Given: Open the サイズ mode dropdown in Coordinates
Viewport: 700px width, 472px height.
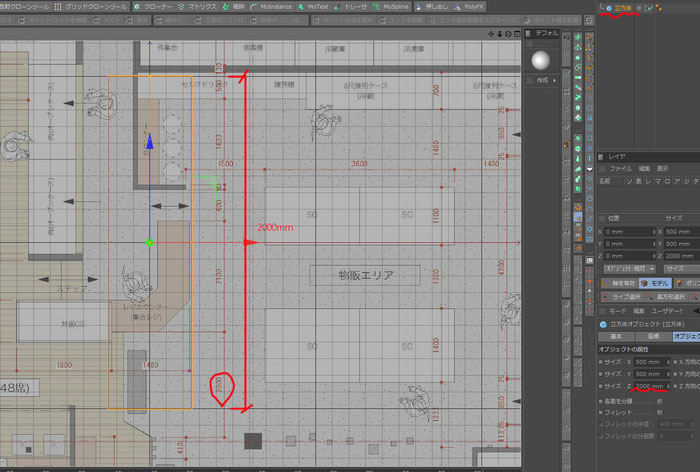Looking at the screenshot, I should click(x=682, y=269).
